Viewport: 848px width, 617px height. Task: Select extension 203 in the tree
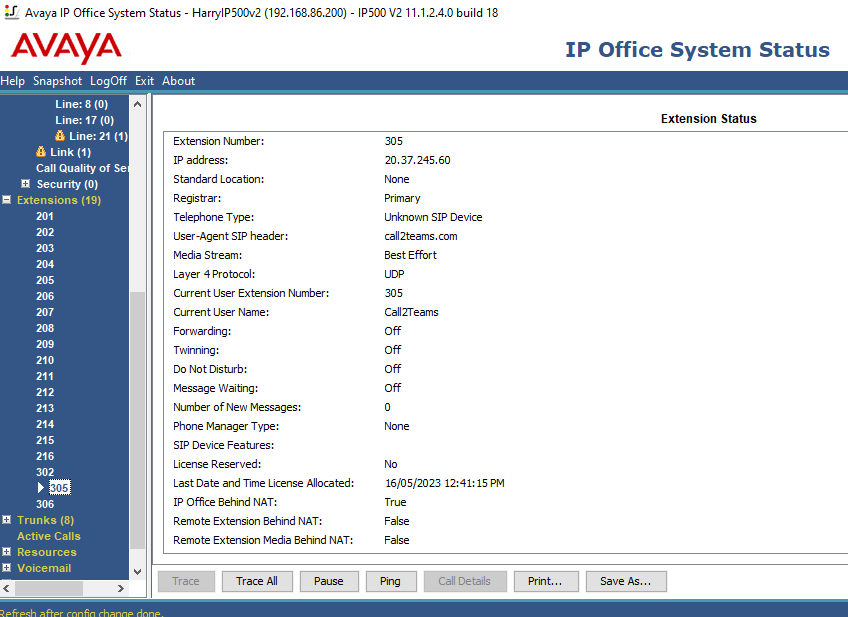point(45,248)
